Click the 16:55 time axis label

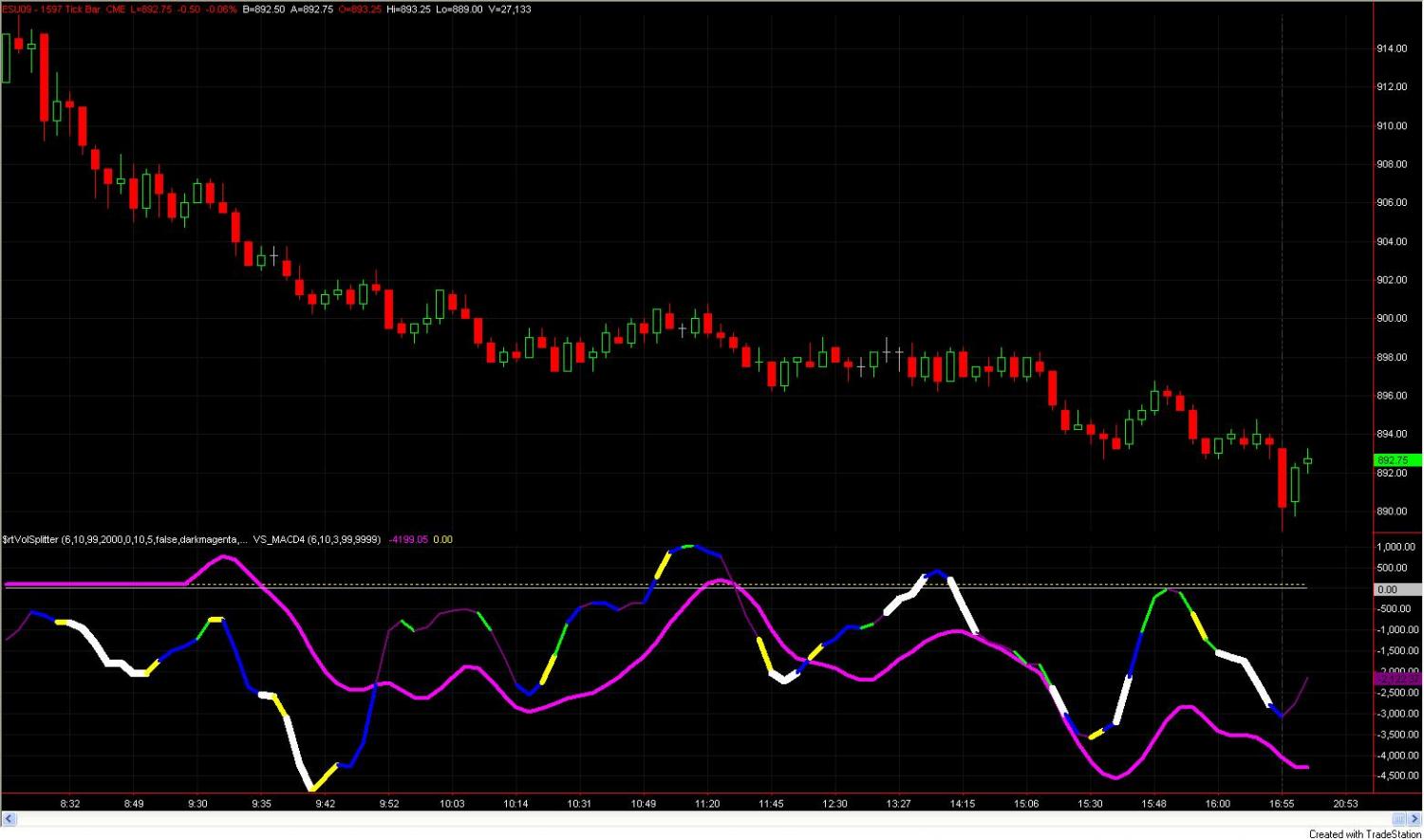click(x=1282, y=804)
